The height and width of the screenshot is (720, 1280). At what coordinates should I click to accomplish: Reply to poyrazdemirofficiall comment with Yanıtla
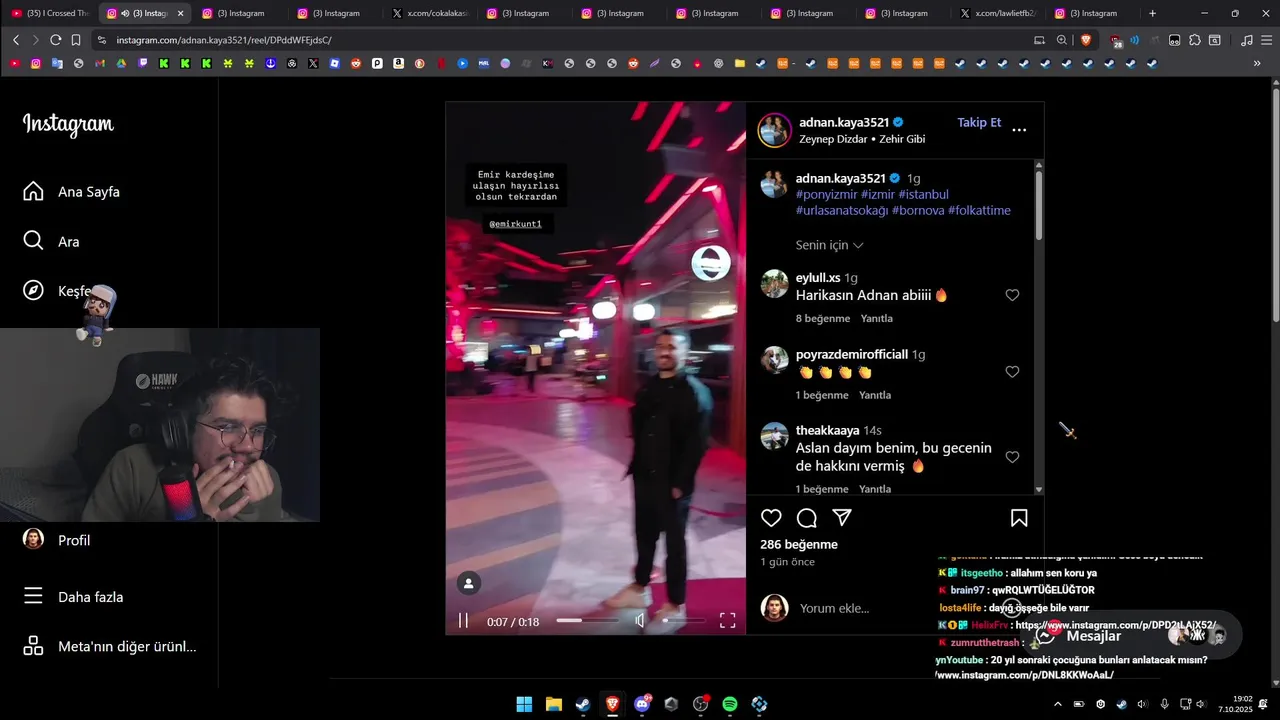pos(875,395)
